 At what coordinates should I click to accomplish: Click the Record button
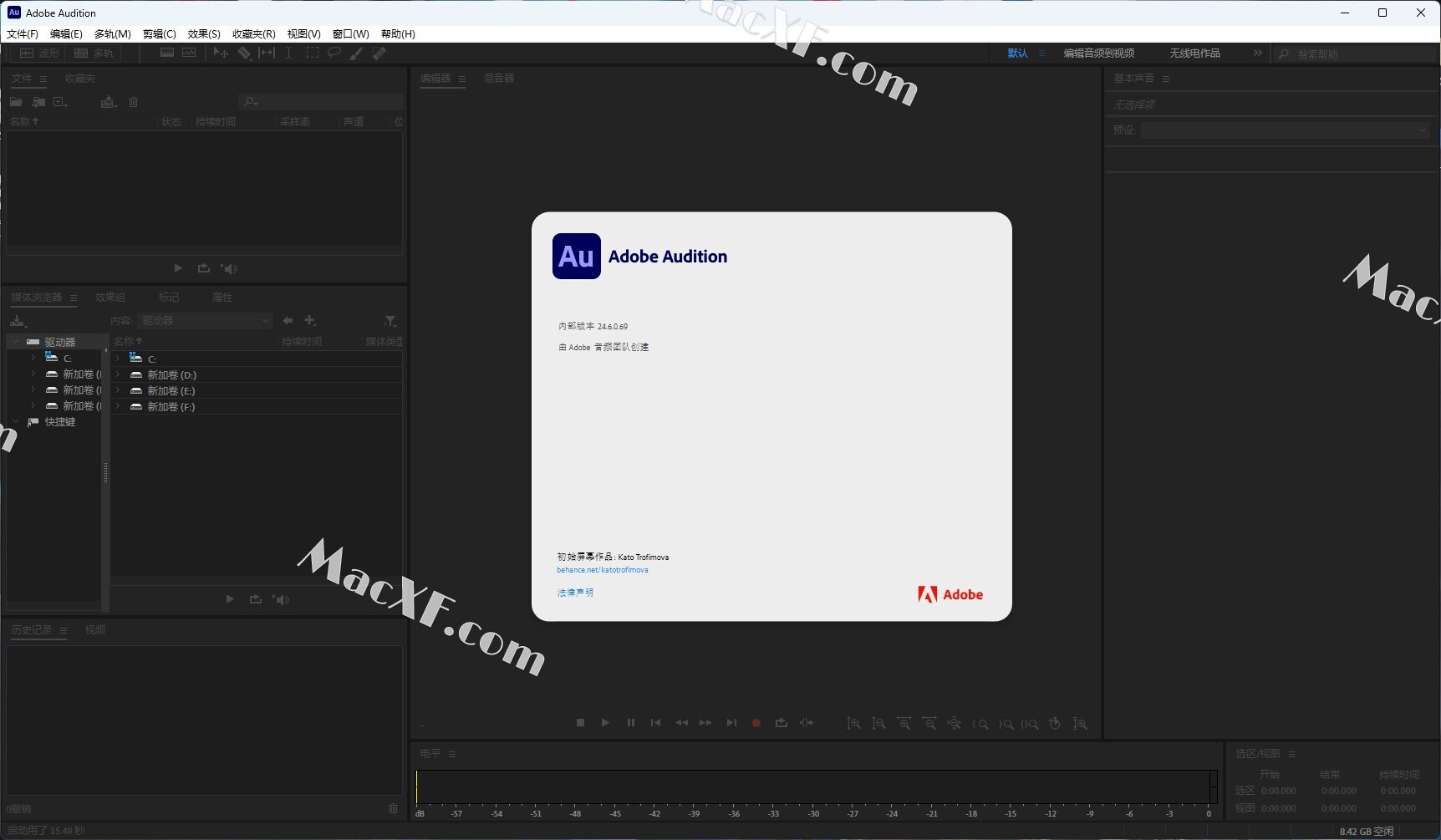tap(756, 724)
